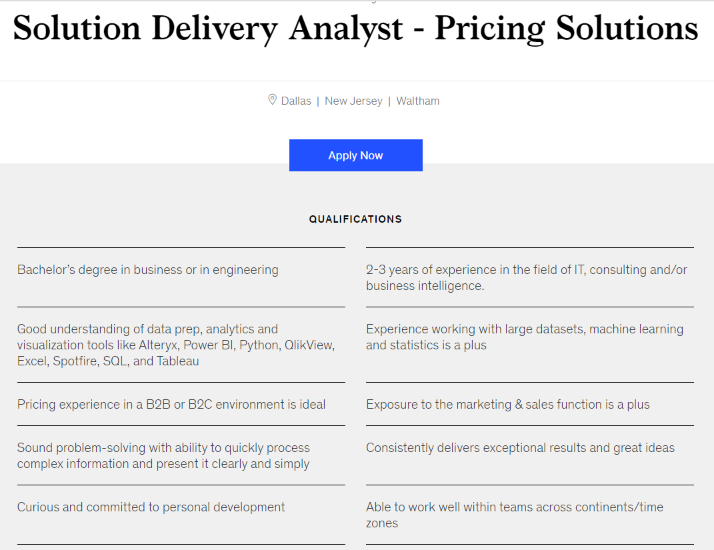
Task: Click the exceptional results and great ideas item
Action: 520,448
